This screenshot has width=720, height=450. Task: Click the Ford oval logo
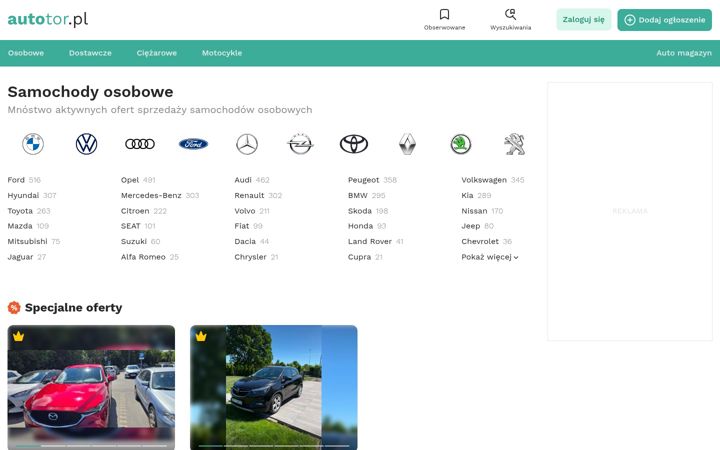pyautogui.click(x=193, y=144)
